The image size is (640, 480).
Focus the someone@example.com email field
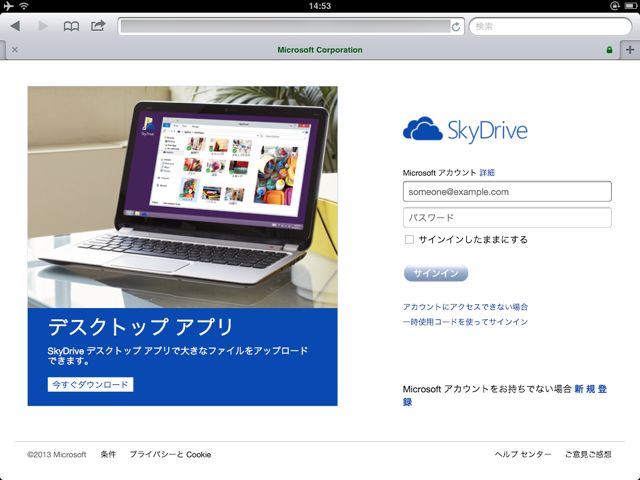coord(507,191)
